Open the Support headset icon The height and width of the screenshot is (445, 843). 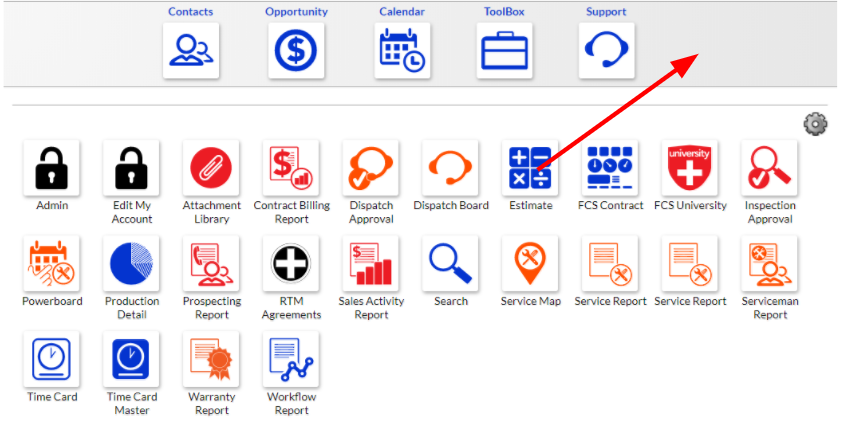(x=606, y=51)
